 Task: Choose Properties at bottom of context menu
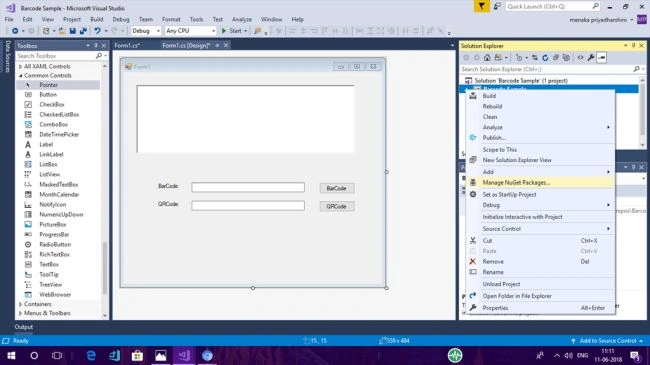point(540,308)
